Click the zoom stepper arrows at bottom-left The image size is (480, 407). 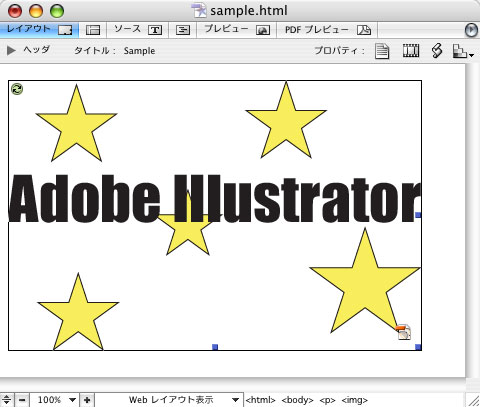[x=7, y=400]
